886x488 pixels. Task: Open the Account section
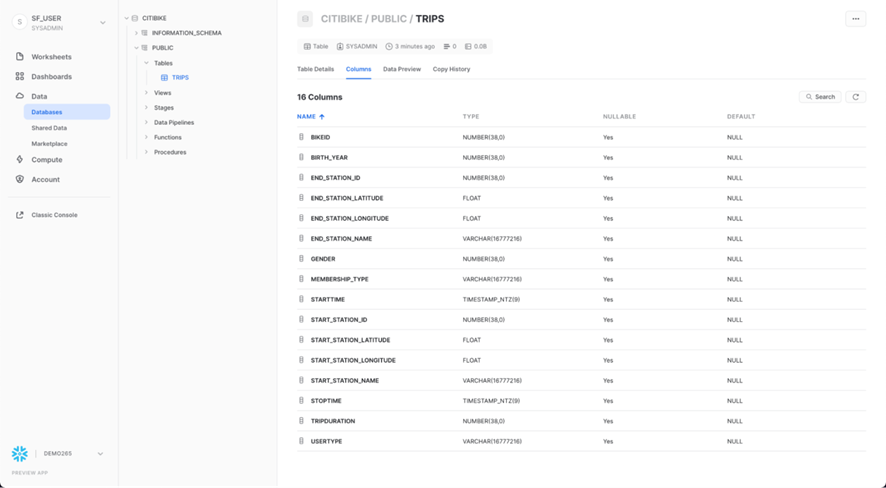click(x=45, y=180)
